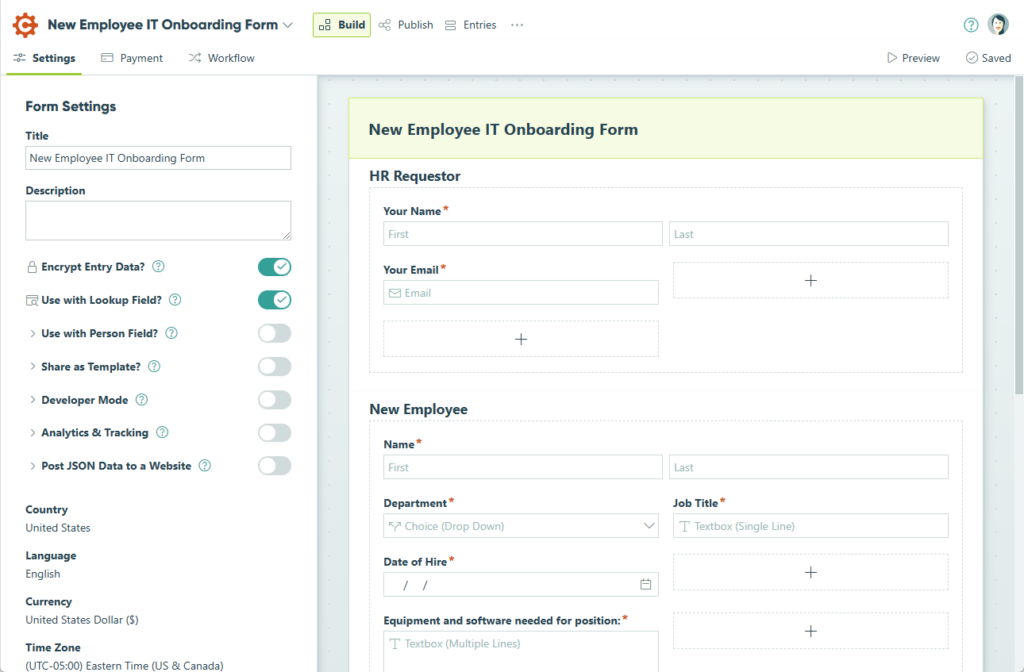The width and height of the screenshot is (1024, 672).
Task: Click the Preview button
Action: pyautogui.click(x=913, y=58)
